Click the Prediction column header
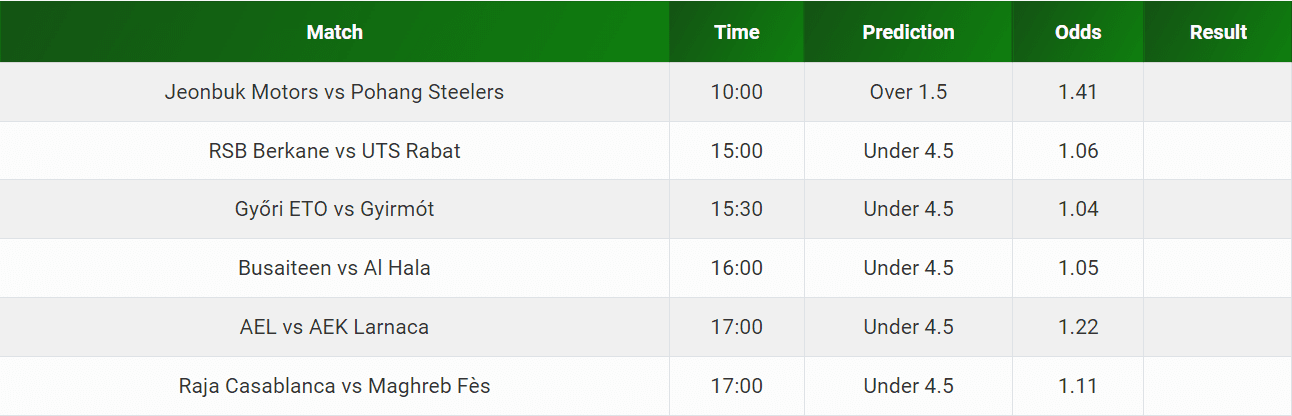The height and width of the screenshot is (416, 1292). (x=908, y=32)
